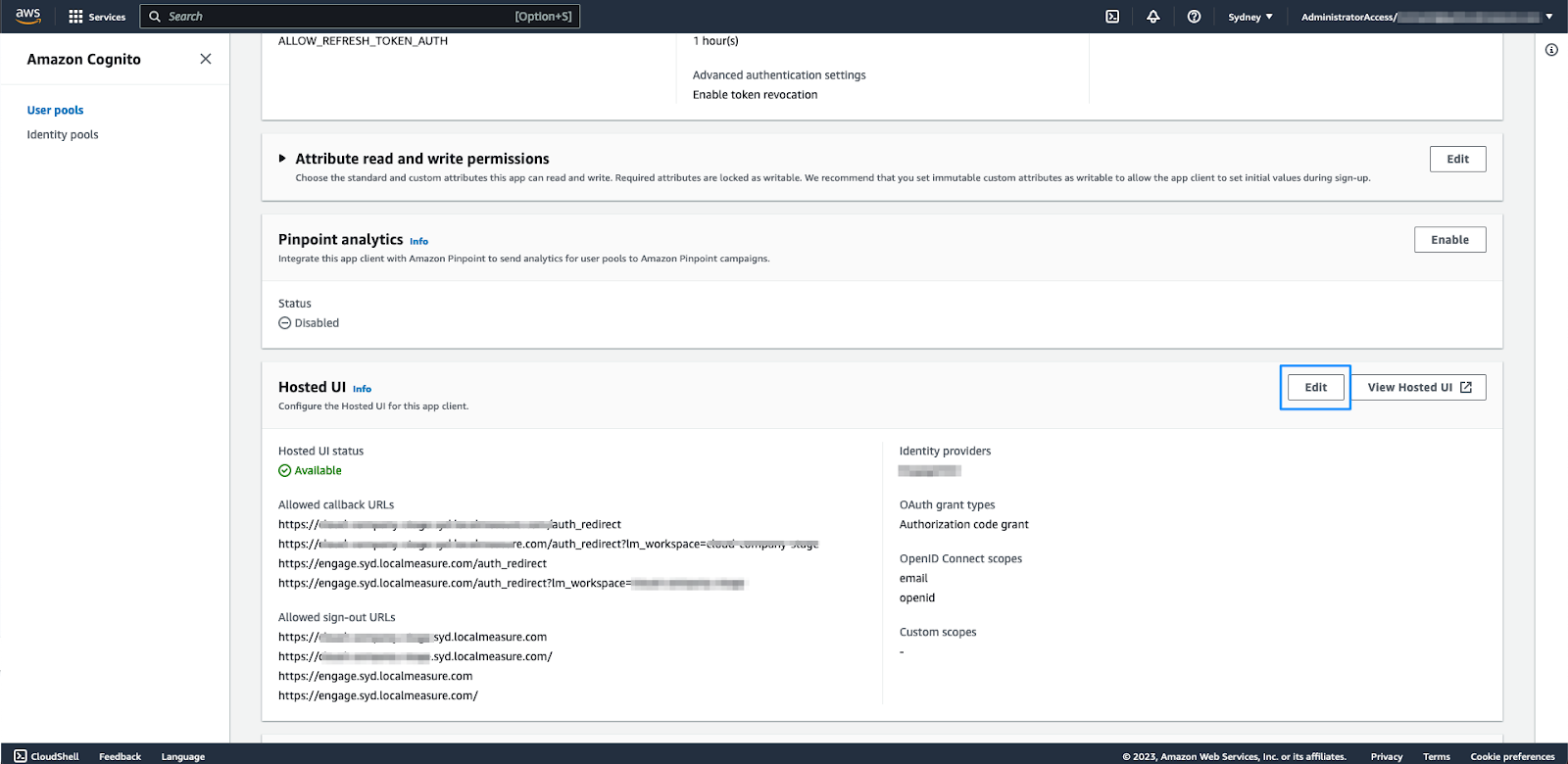Image resolution: width=1568 pixels, height=764 pixels.
Task: Open CloudShell in the footer
Action: click(46, 756)
